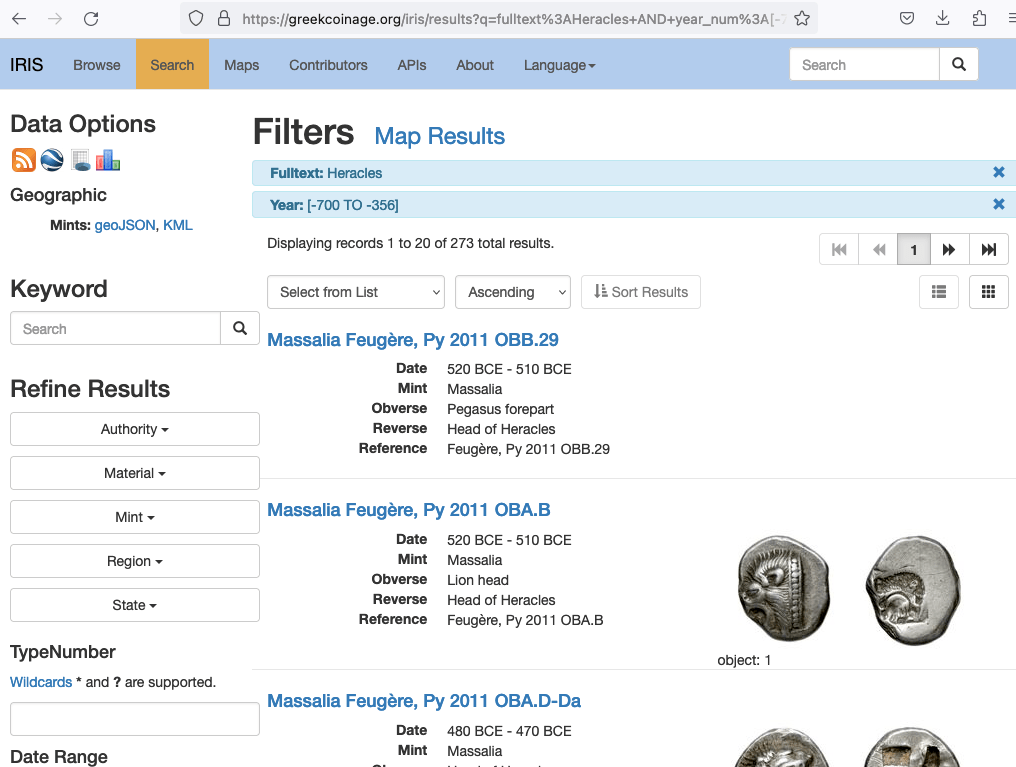The image size is (1016, 767).
Task: Expand the Authority refine filter
Action: [x=135, y=429]
